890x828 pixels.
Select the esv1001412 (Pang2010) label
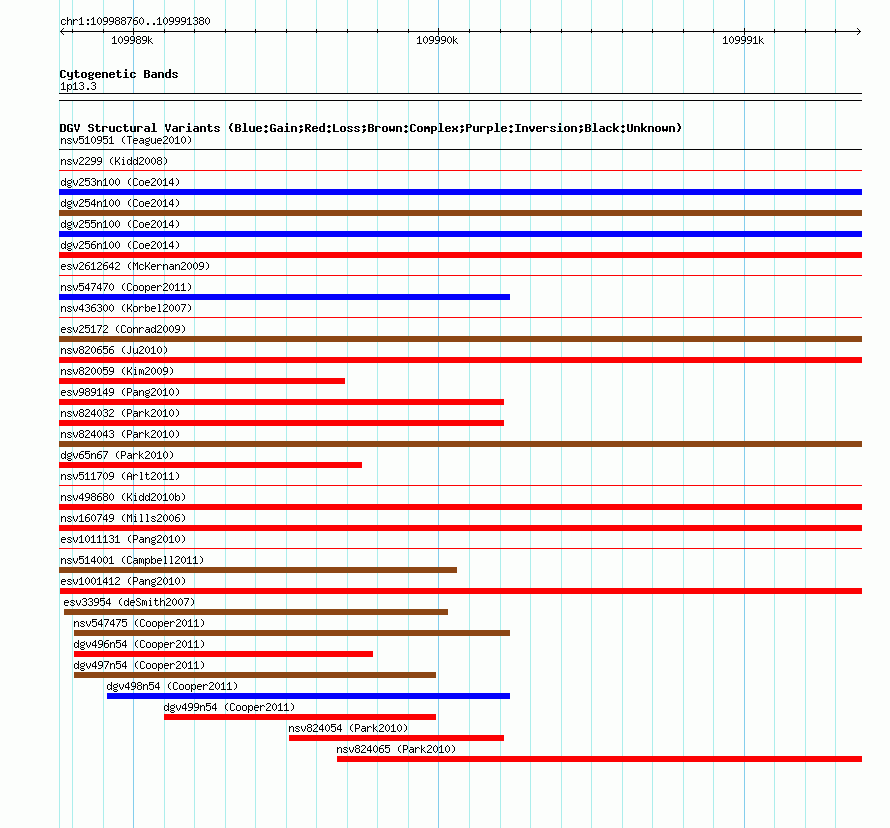click(x=123, y=581)
